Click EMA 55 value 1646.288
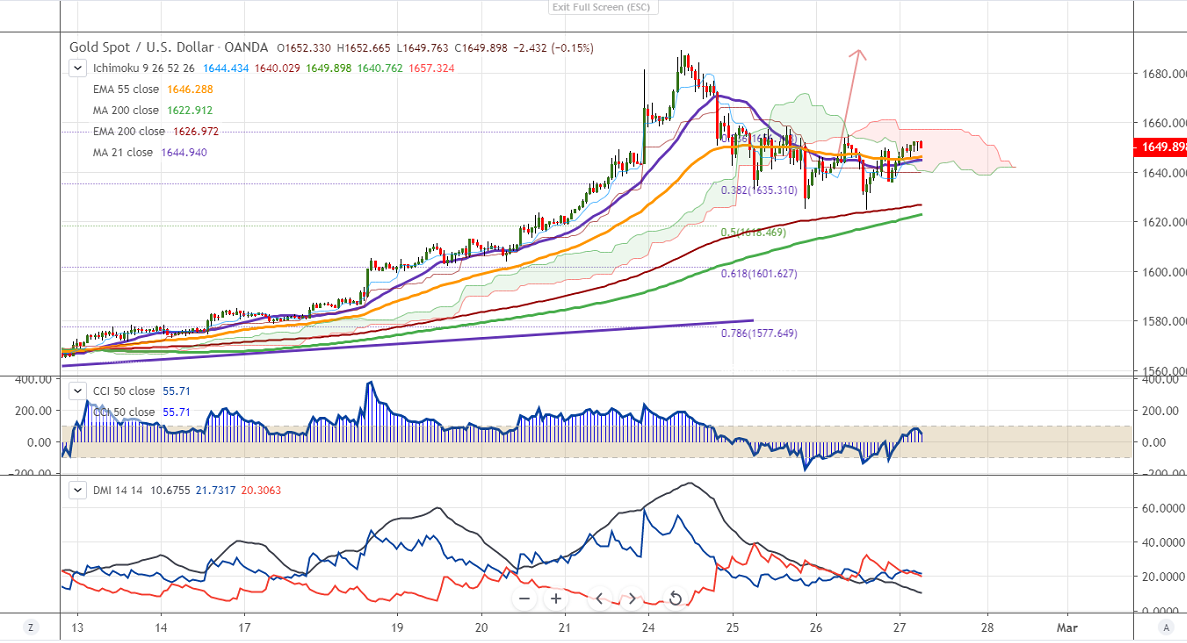The width and height of the screenshot is (1187, 643). point(190,89)
